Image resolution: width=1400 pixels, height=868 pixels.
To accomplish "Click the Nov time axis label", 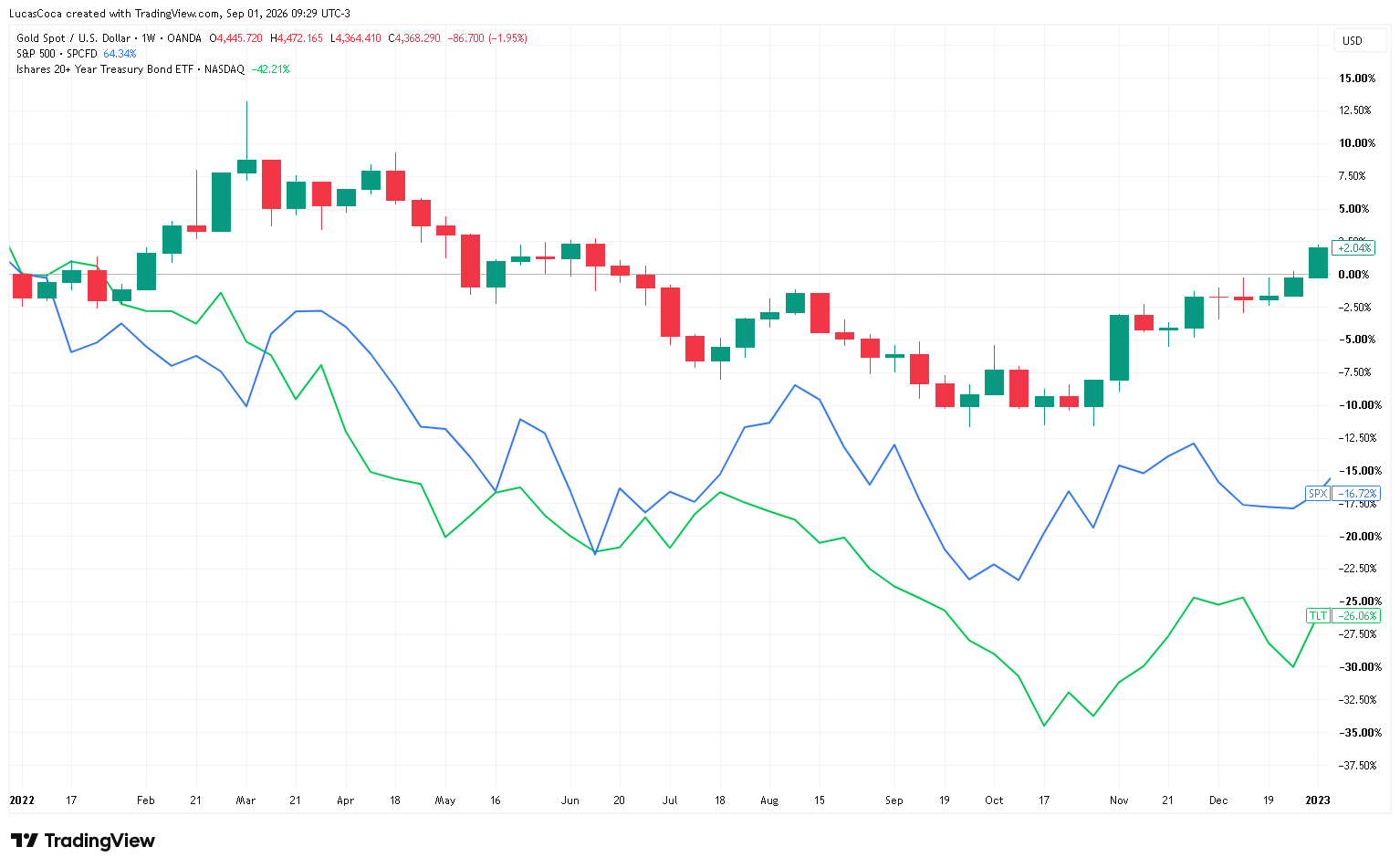I will pos(1119,800).
